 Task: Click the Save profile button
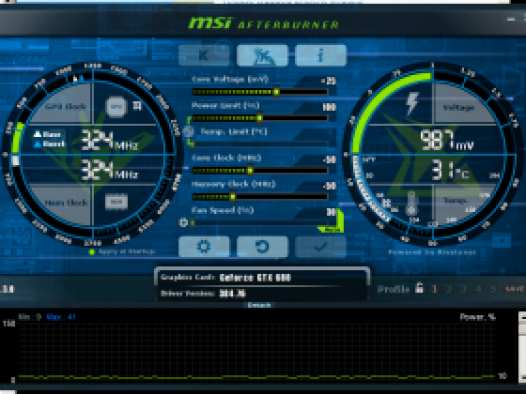point(514,289)
